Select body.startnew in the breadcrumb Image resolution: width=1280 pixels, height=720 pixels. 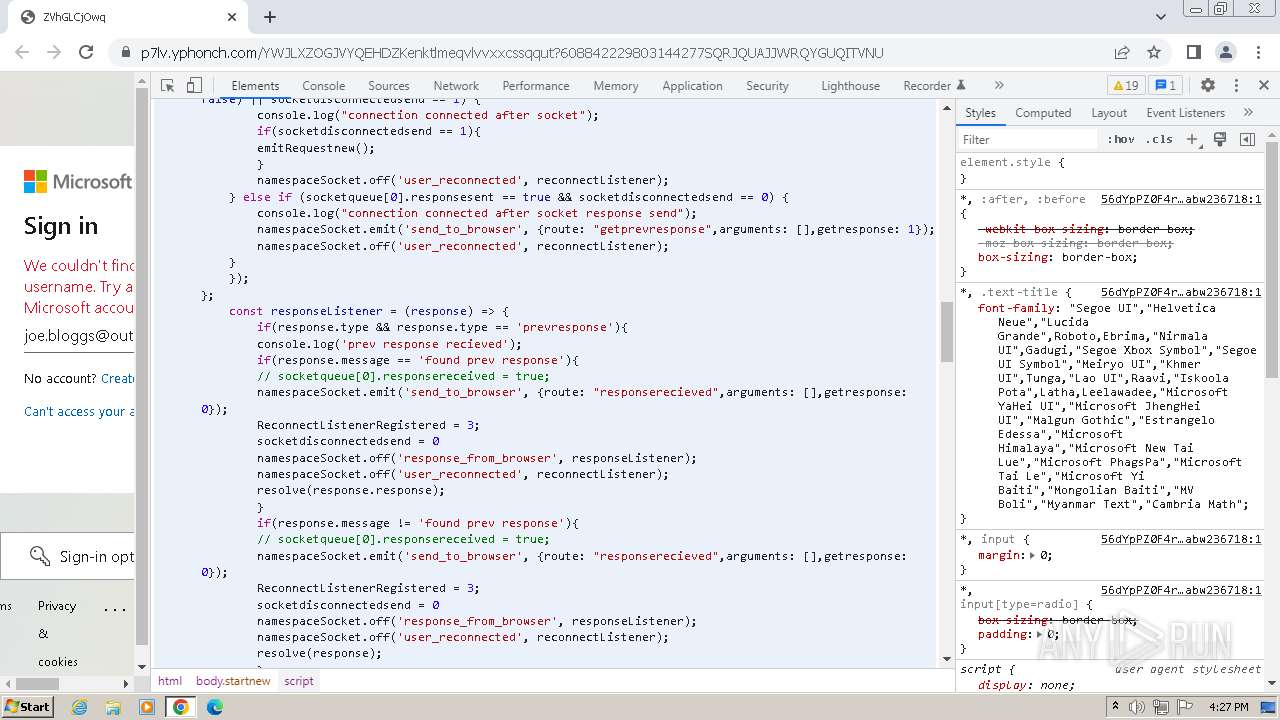tap(233, 681)
